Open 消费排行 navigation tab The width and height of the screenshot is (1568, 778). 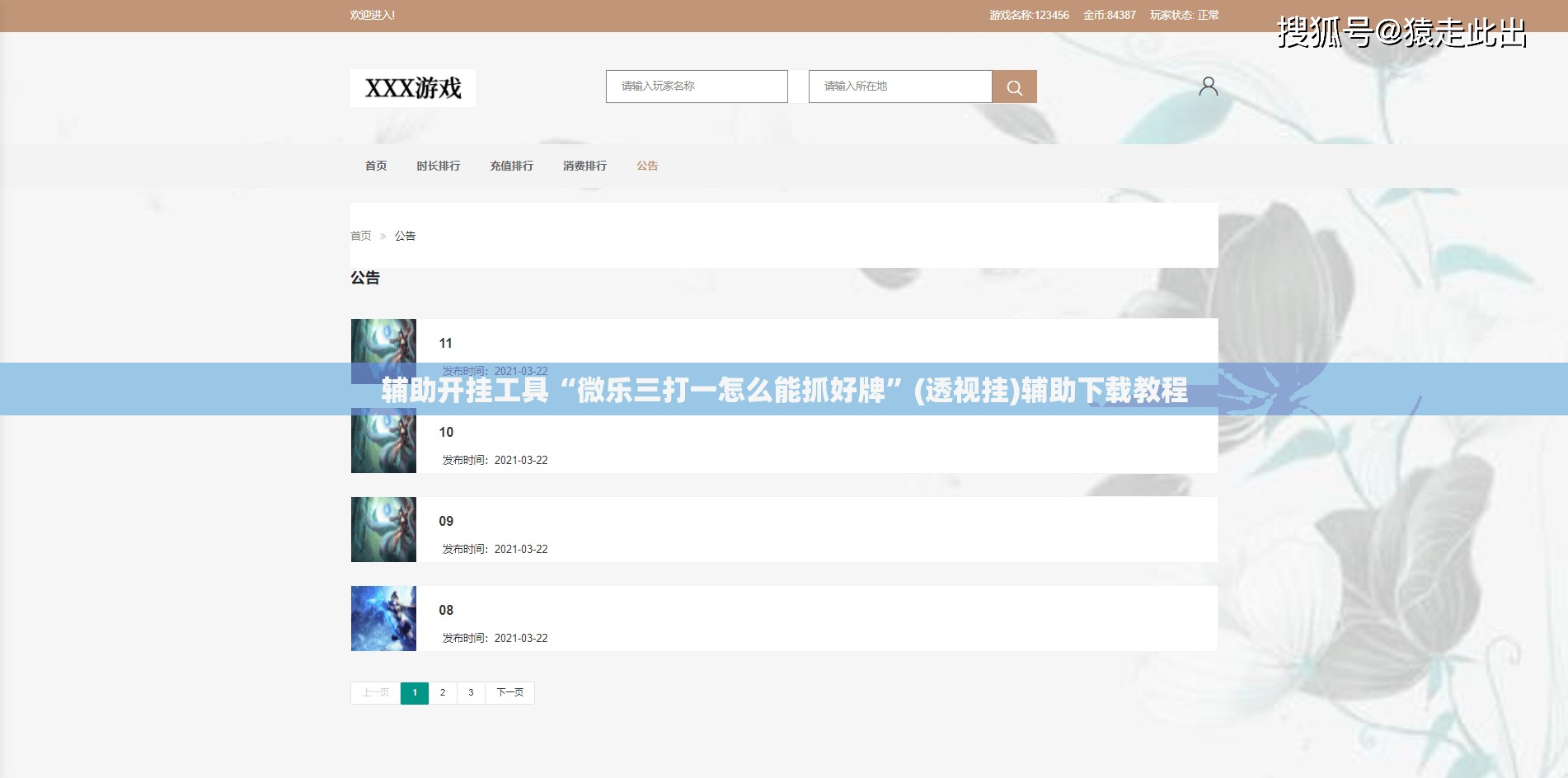coord(585,166)
